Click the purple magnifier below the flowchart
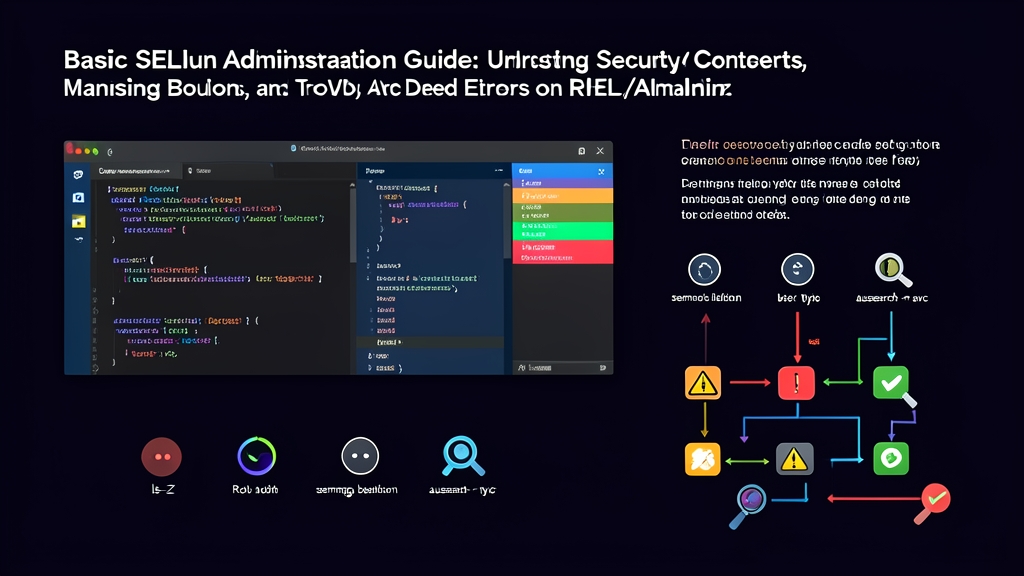This screenshot has width=1024, height=576. click(x=748, y=504)
